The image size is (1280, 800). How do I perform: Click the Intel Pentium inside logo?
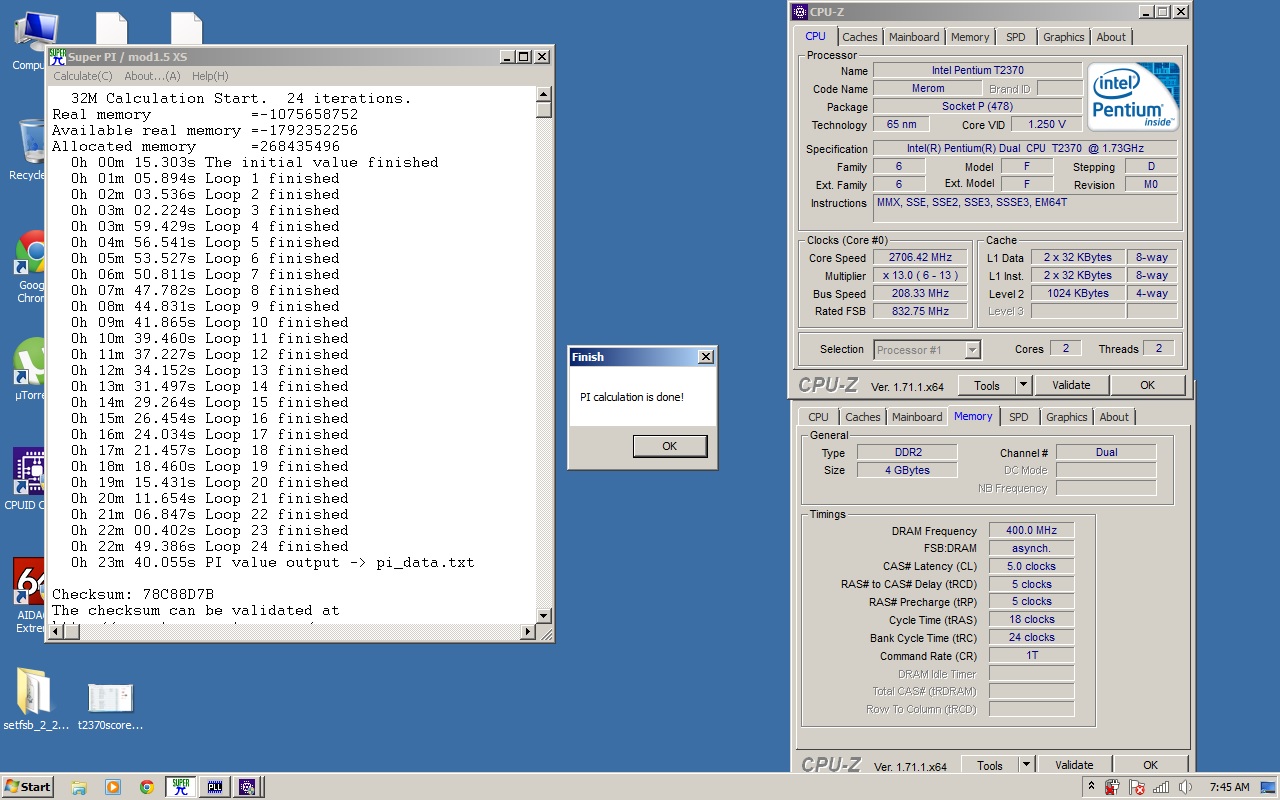click(x=1133, y=97)
